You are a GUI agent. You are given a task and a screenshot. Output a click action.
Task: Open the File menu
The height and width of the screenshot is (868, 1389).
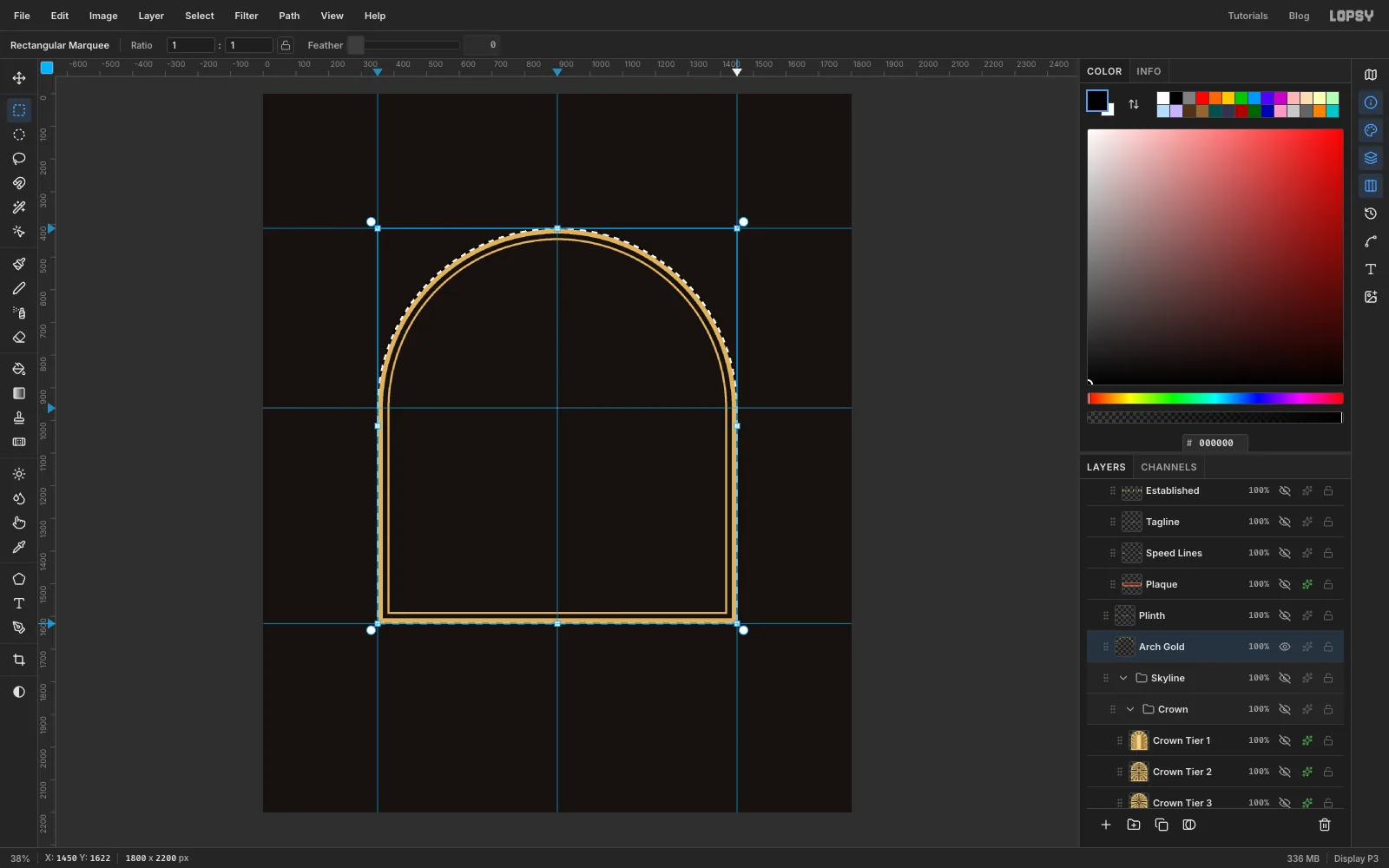(x=22, y=16)
